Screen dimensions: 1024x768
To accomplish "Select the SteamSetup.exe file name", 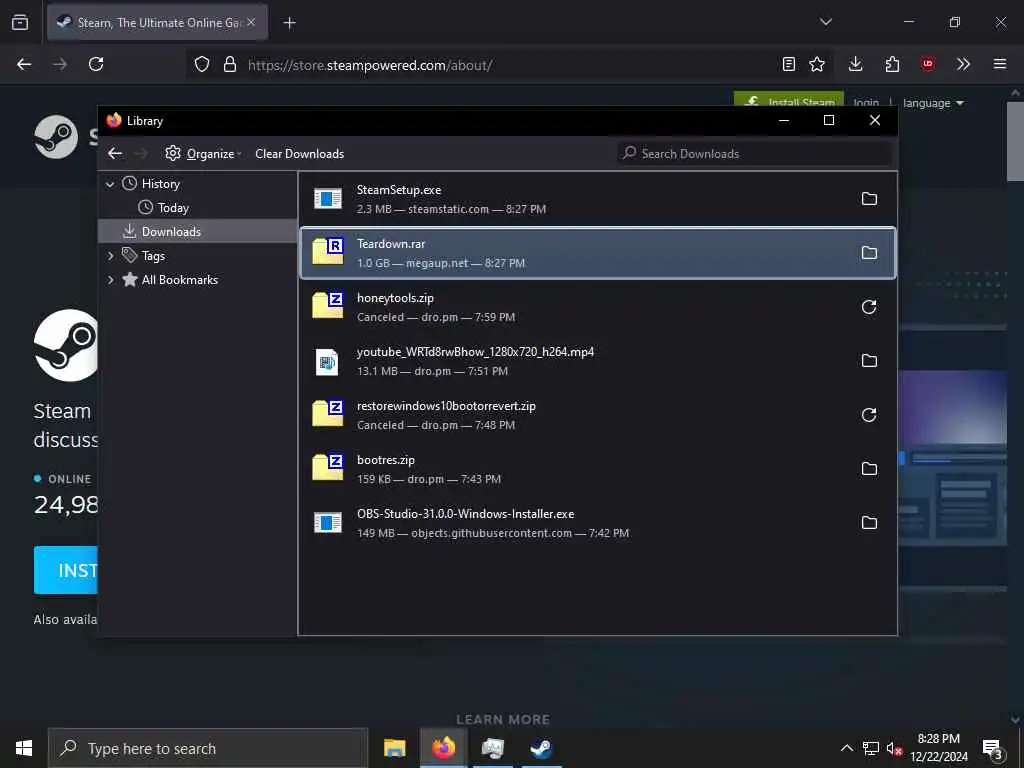I will pyautogui.click(x=398, y=190).
